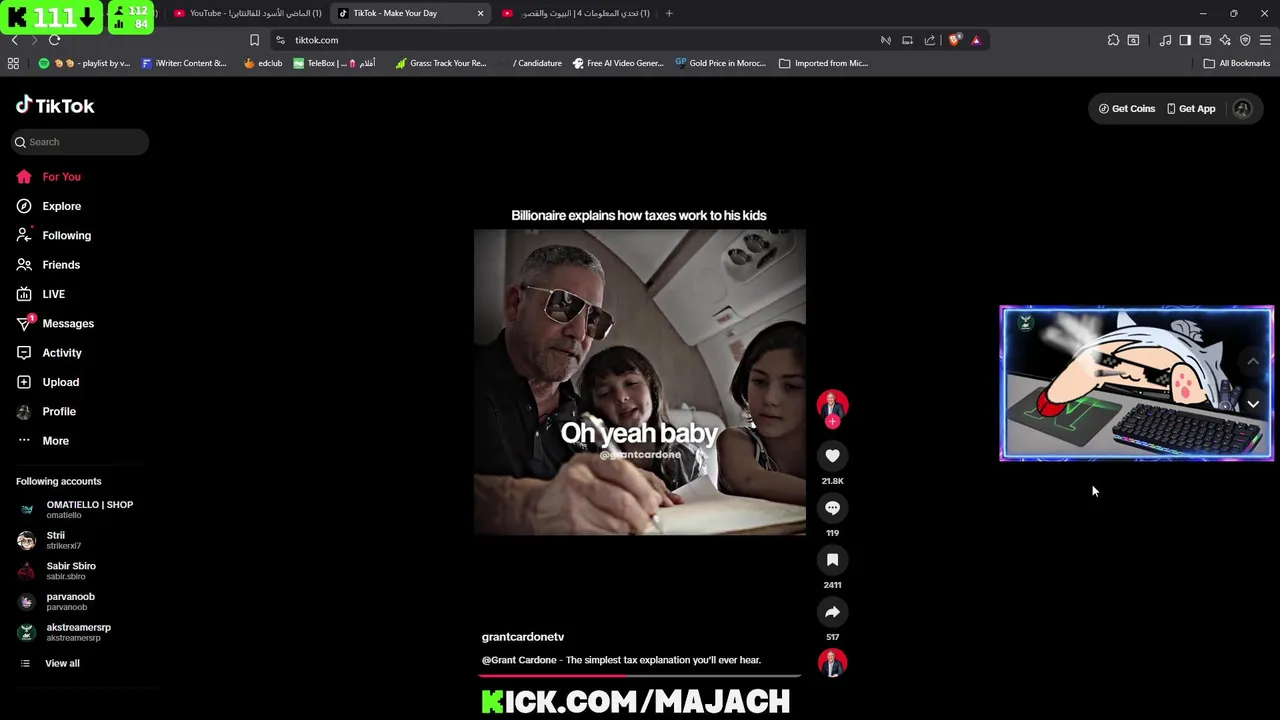Reload the page in the browser

(x=54, y=40)
